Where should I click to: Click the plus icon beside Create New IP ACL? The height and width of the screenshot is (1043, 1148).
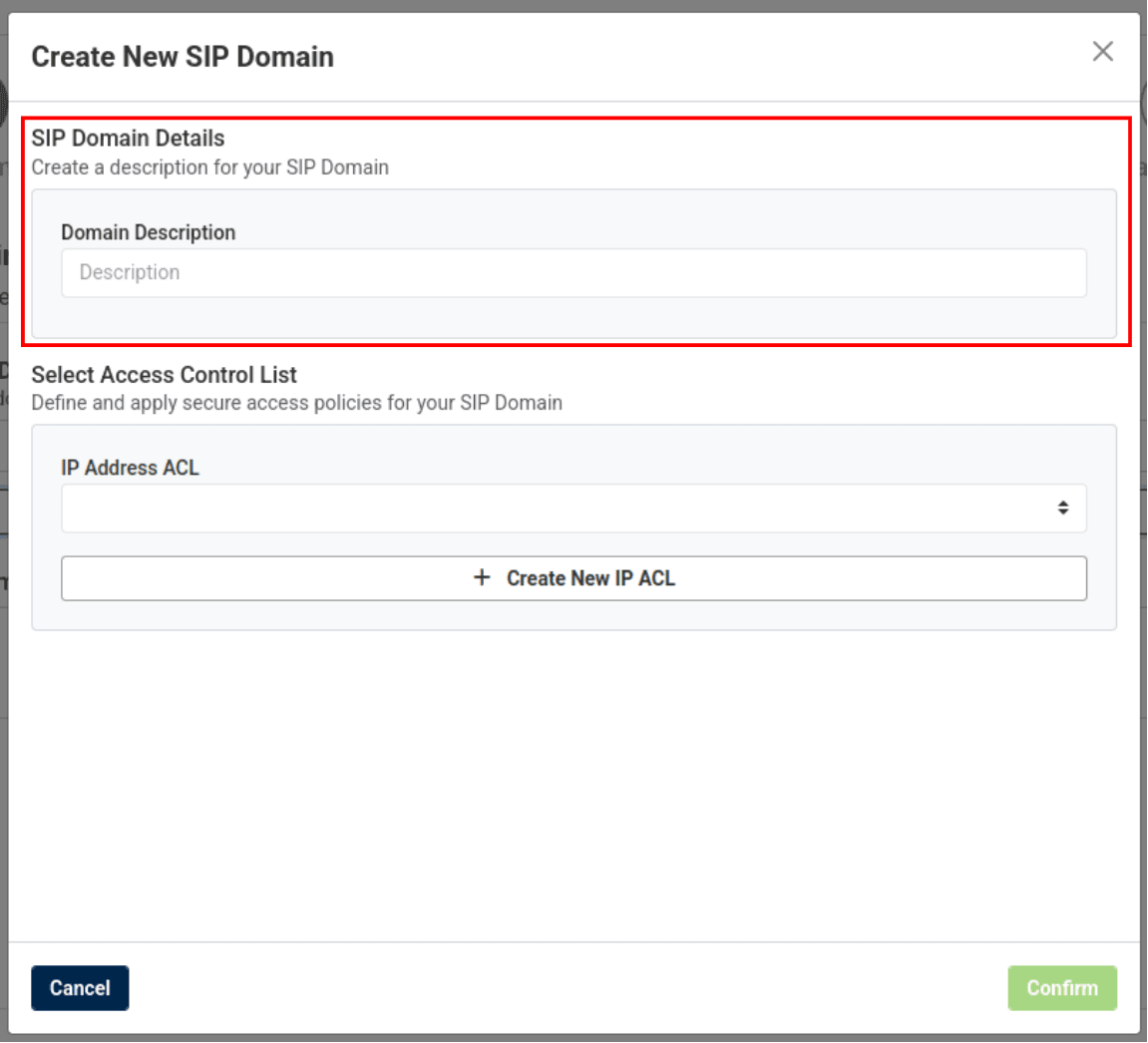tap(482, 578)
